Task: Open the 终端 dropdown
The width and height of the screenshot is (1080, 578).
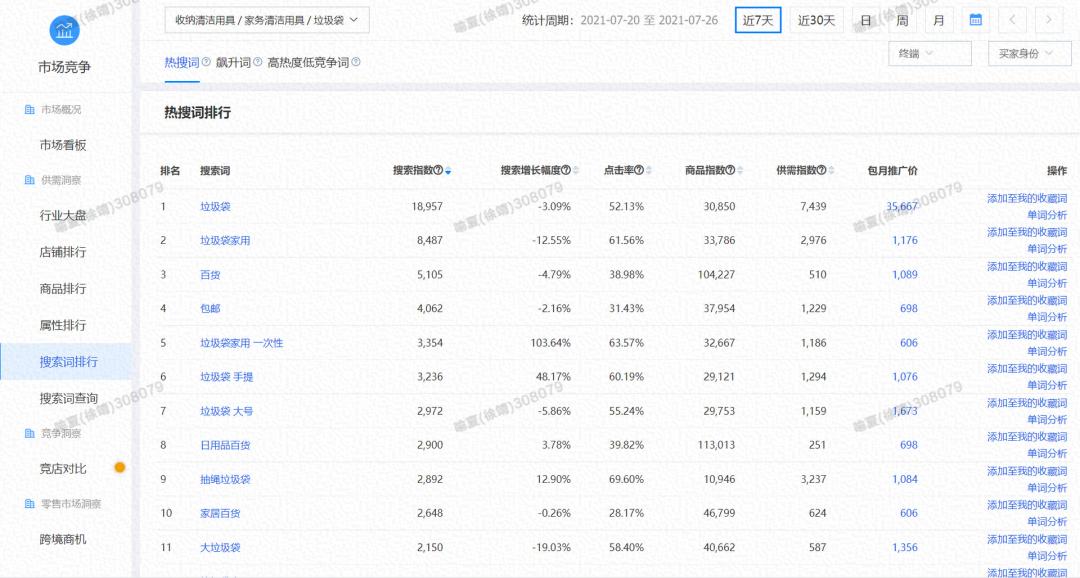Action: pos(930,53)
